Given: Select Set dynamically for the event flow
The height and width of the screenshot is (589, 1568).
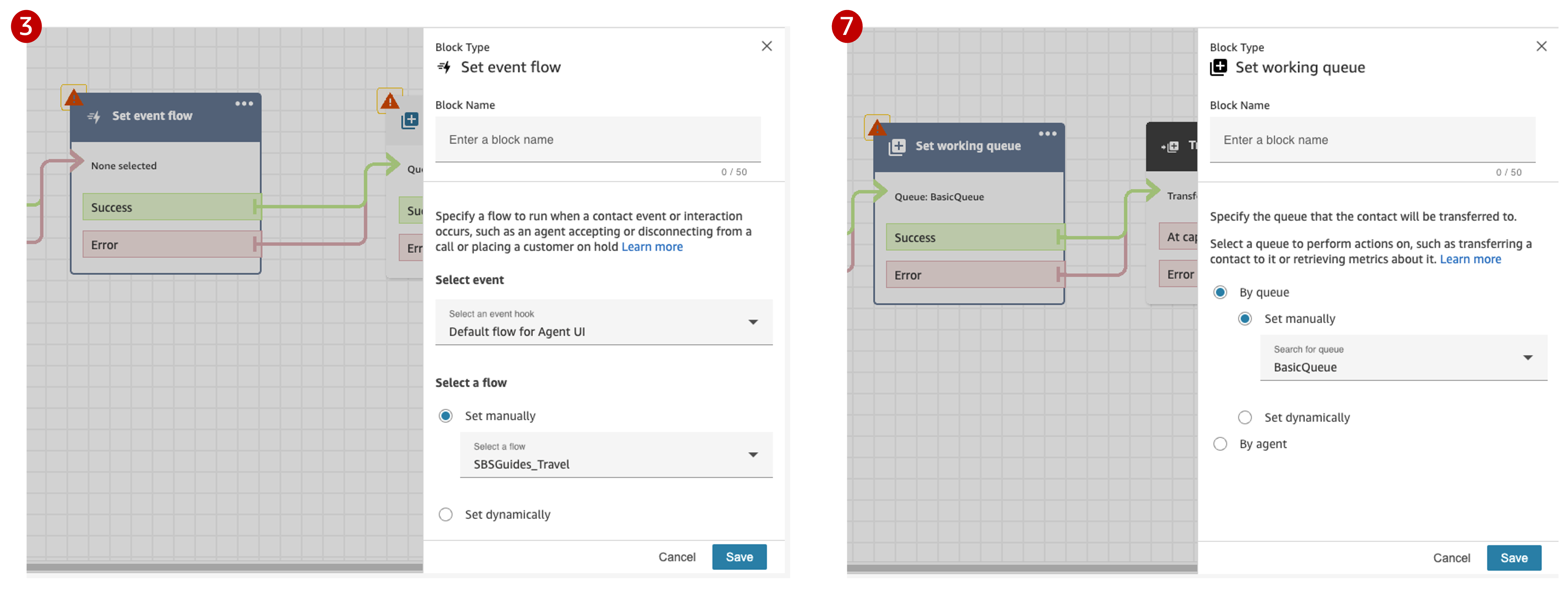Looking at the screenshot, I should (446, 514).
